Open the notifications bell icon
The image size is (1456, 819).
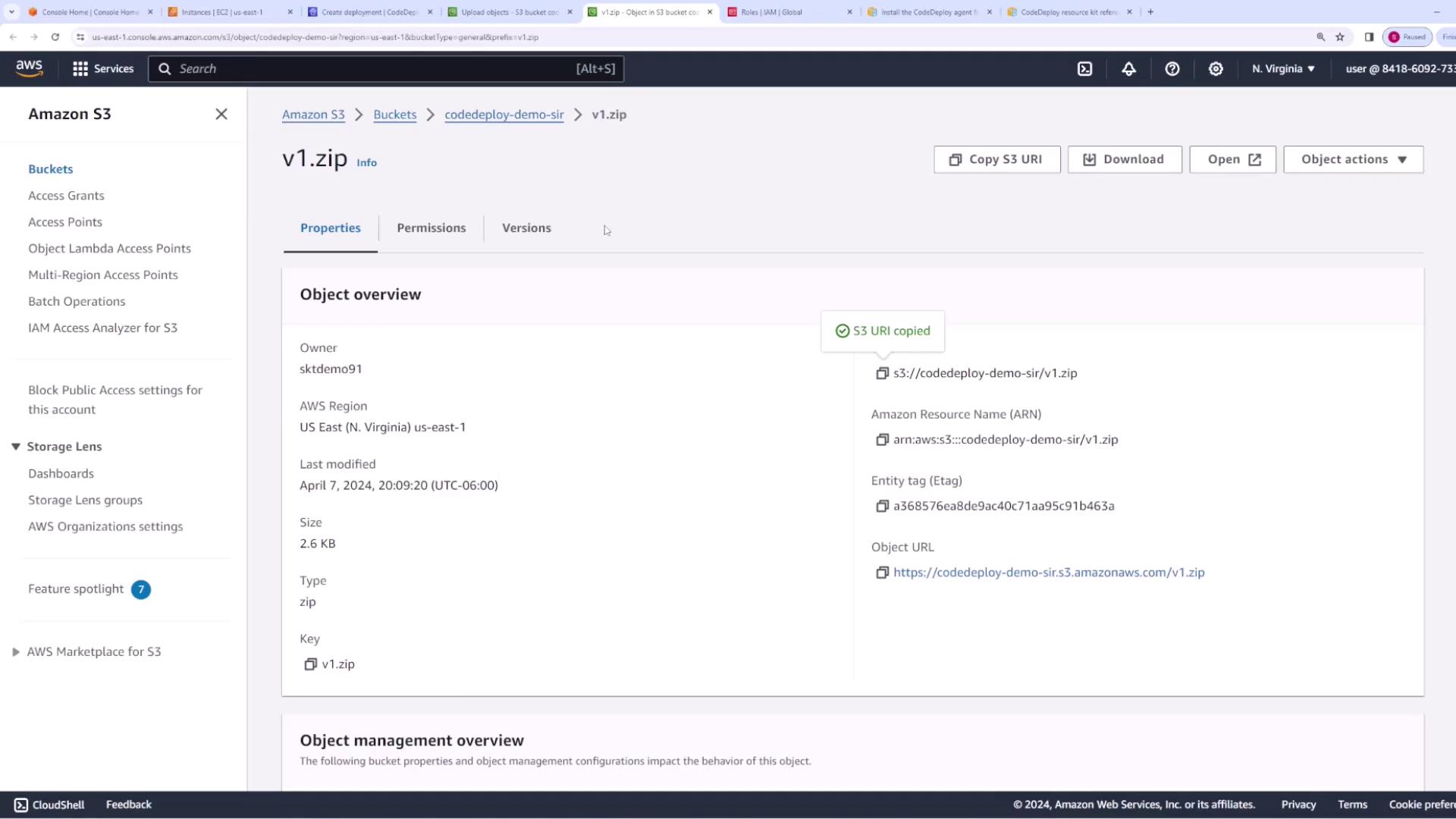(1128, 69)
